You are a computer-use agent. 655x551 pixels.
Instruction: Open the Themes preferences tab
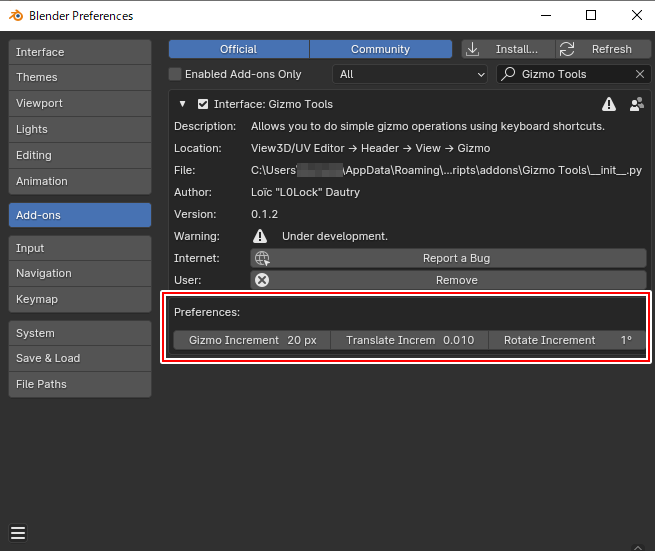(x=79, y=77)
